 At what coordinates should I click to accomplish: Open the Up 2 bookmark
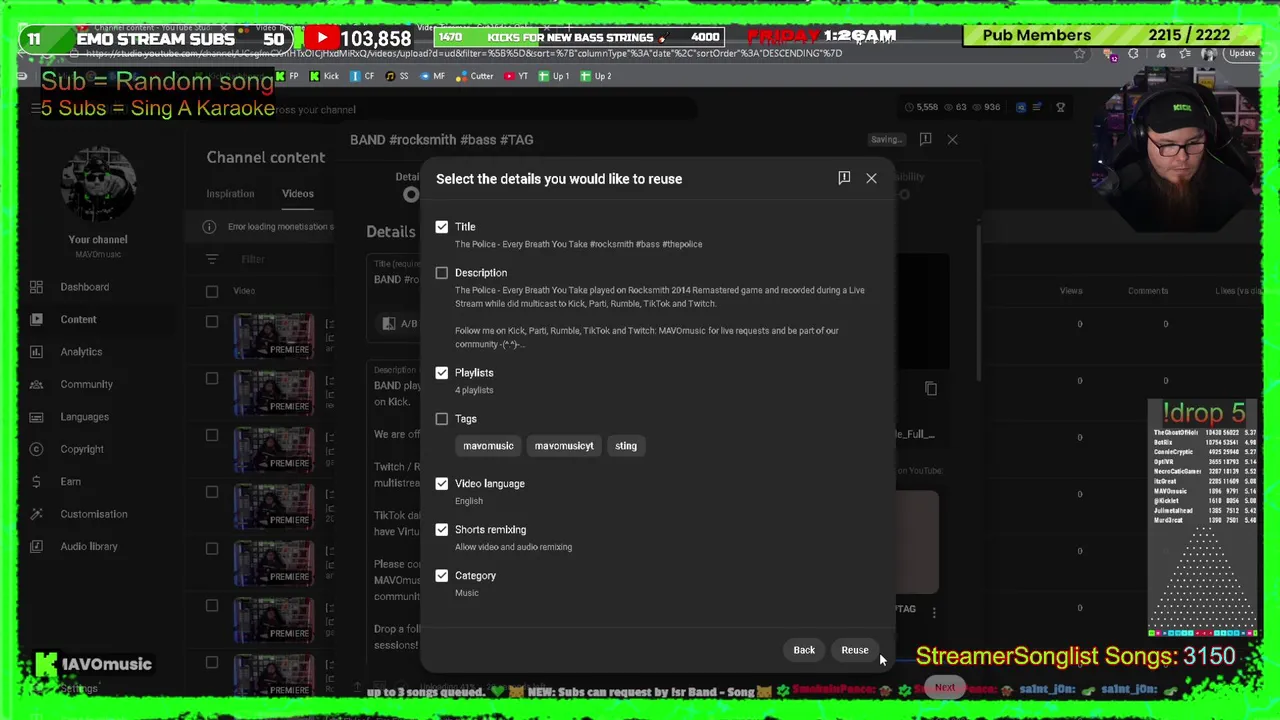click(x=596, y=76)
